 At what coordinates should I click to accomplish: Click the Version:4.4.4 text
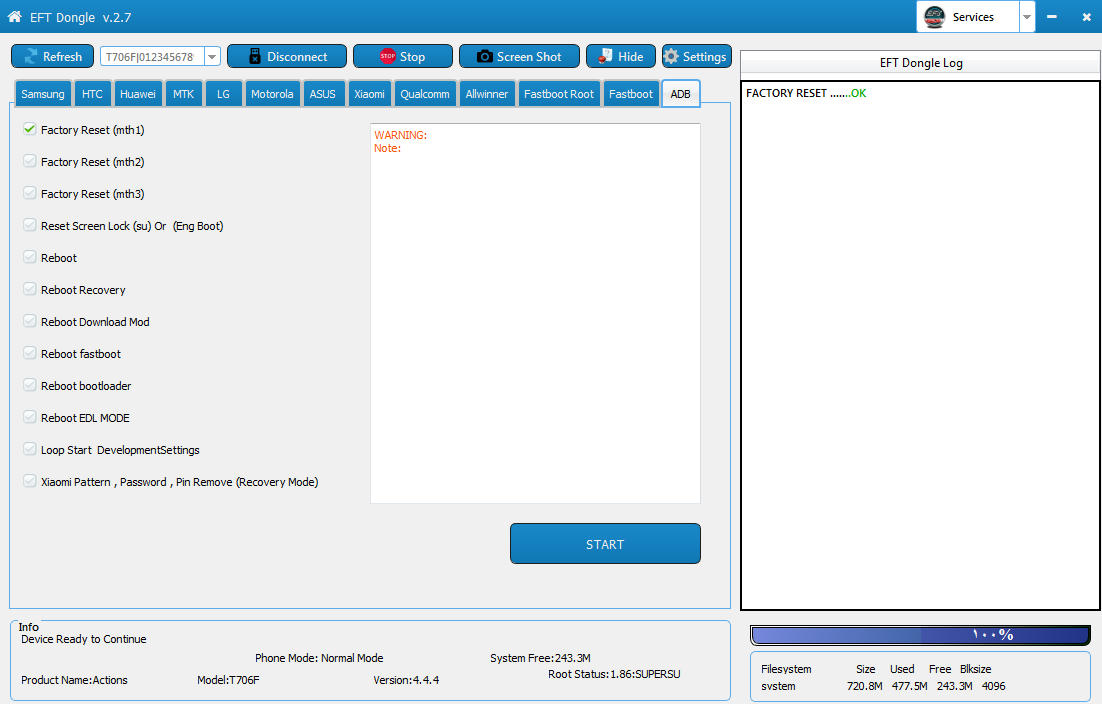point(406,680)
